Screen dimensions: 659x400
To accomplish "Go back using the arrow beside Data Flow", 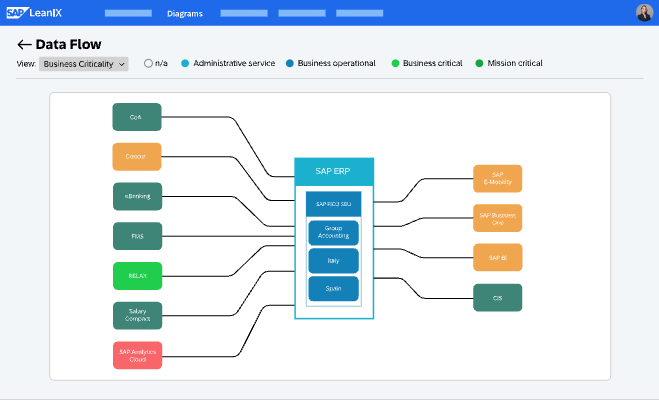I will click(x=24, y=45).
